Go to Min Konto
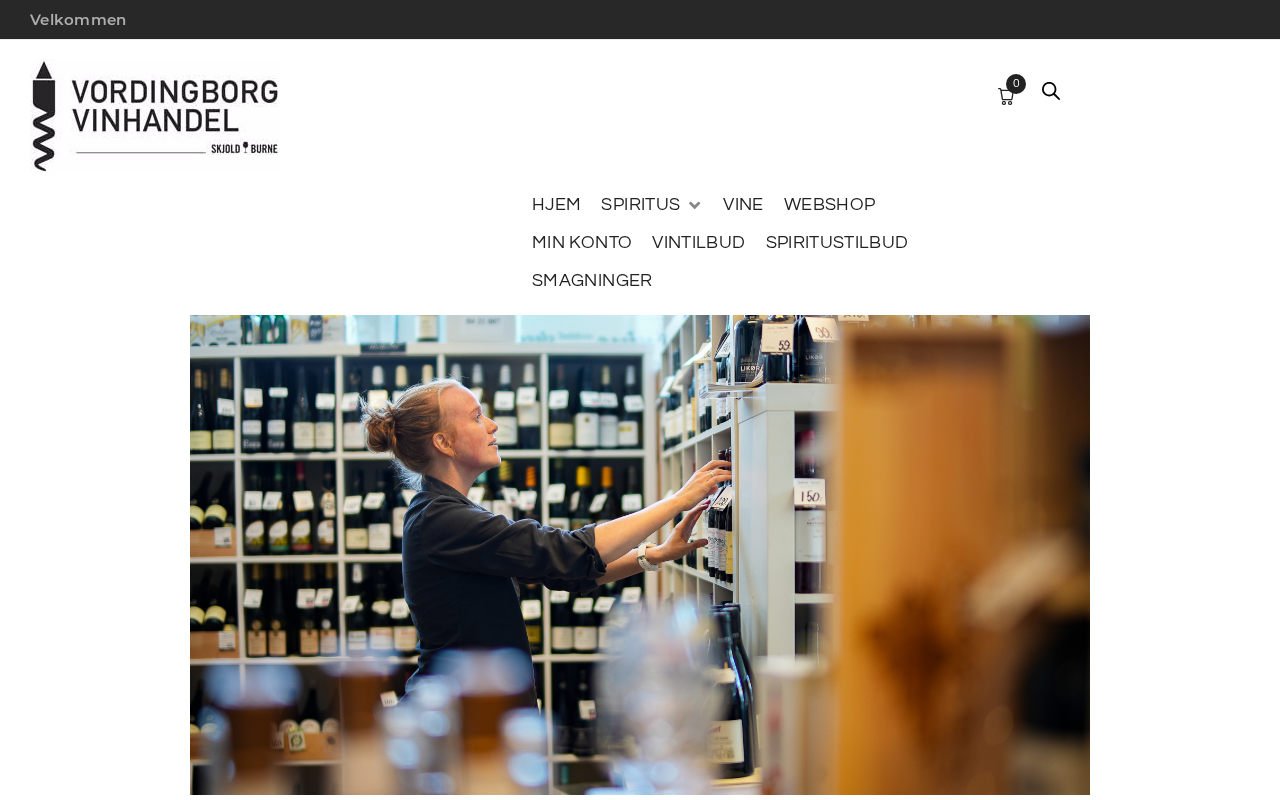This screenshot has height=800, width=1280. point(582,243)
